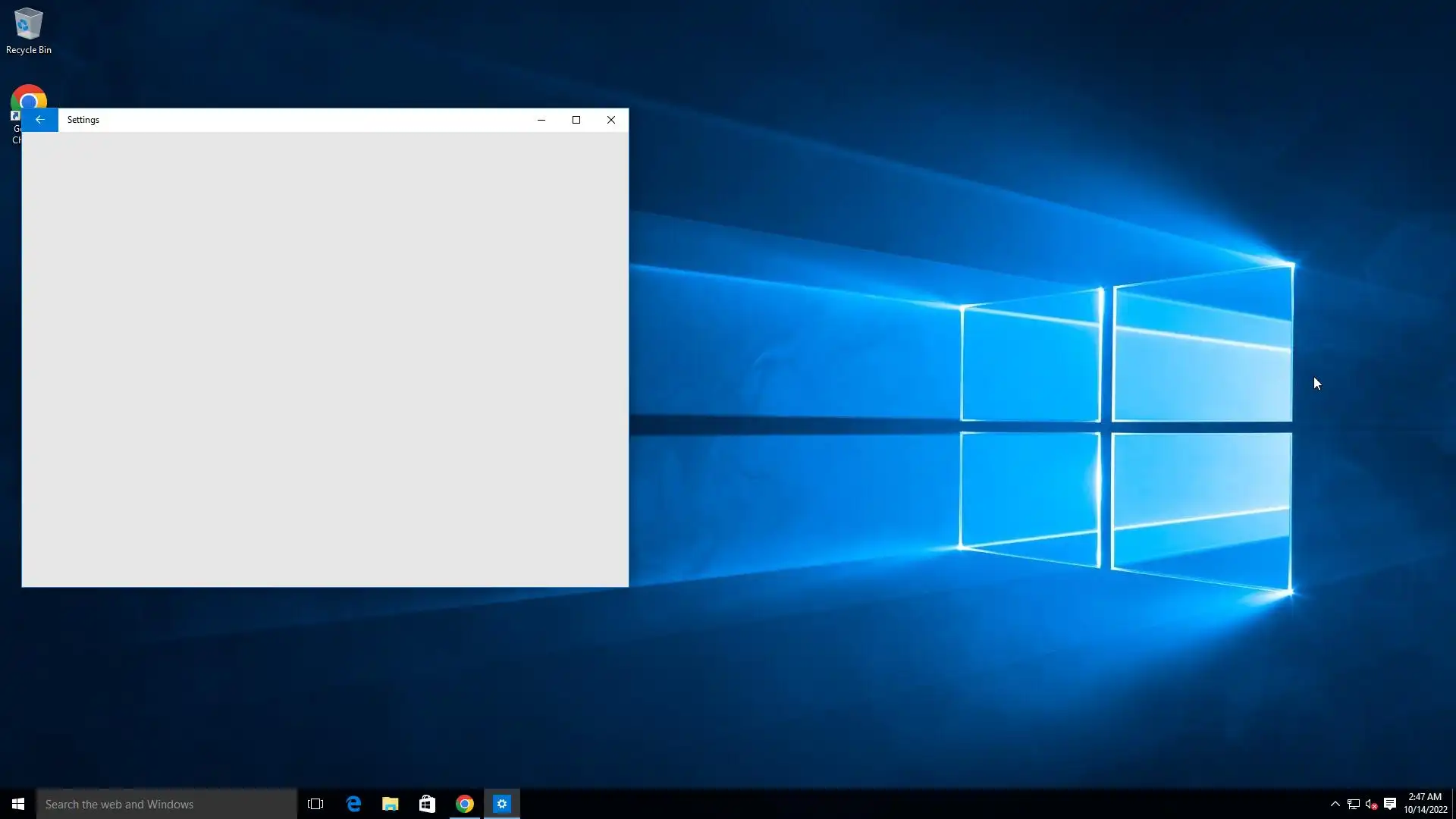The image size is (1456, 819).
Task: Show hidden system tray icons
Action: coord(1335,804)
